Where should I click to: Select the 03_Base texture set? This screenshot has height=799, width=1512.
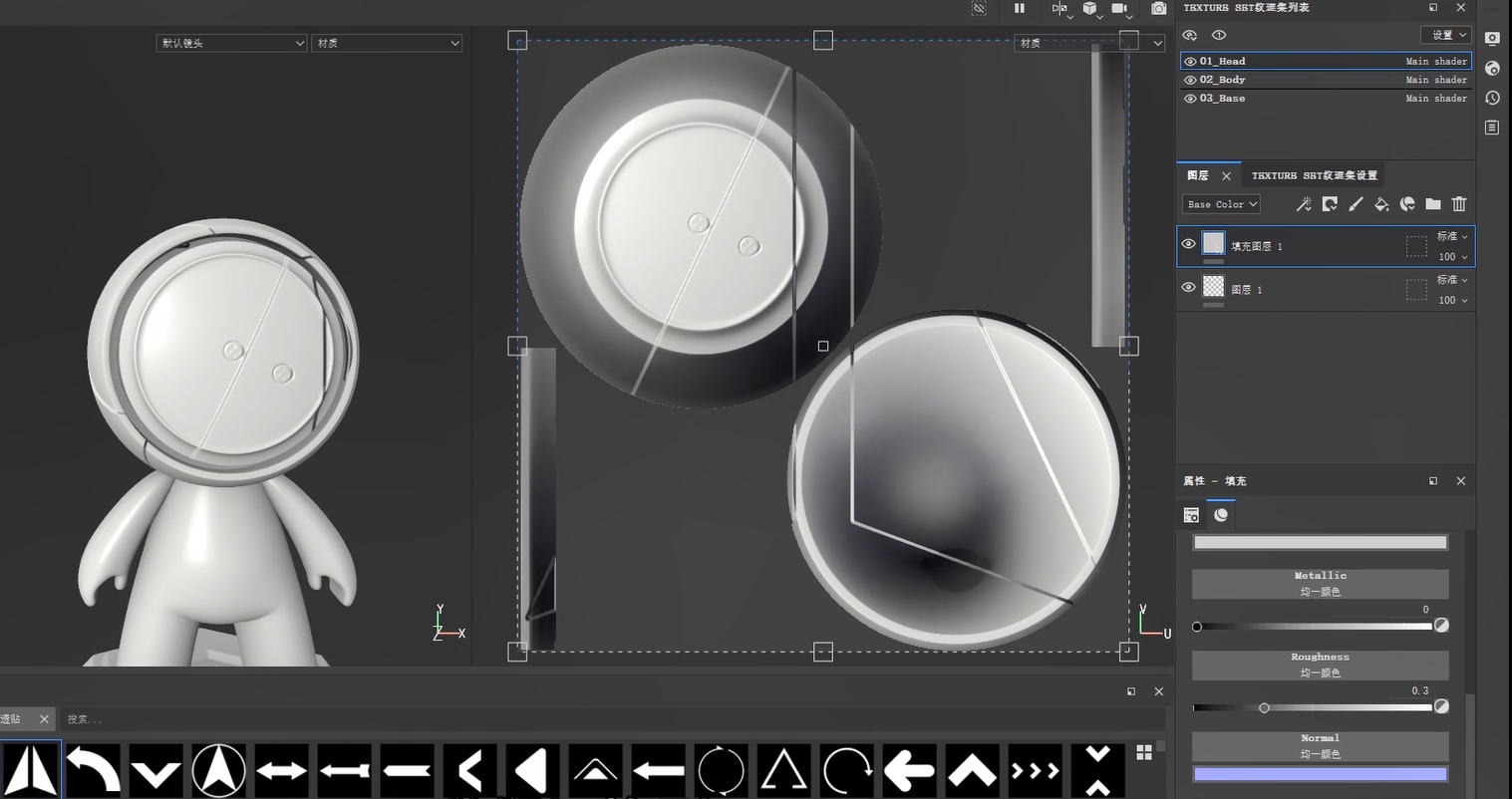[x=1222, y=99]
